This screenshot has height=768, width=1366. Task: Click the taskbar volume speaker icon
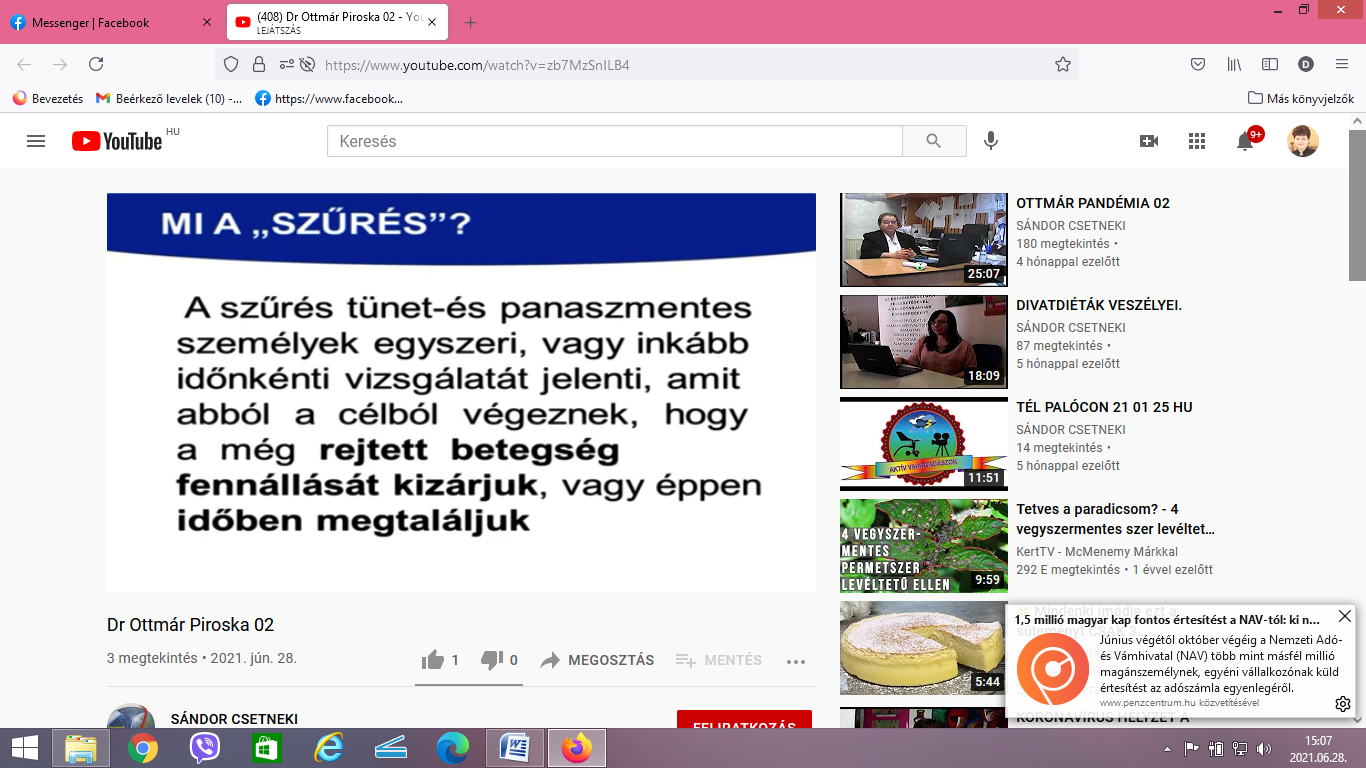tap(1262, 748)
